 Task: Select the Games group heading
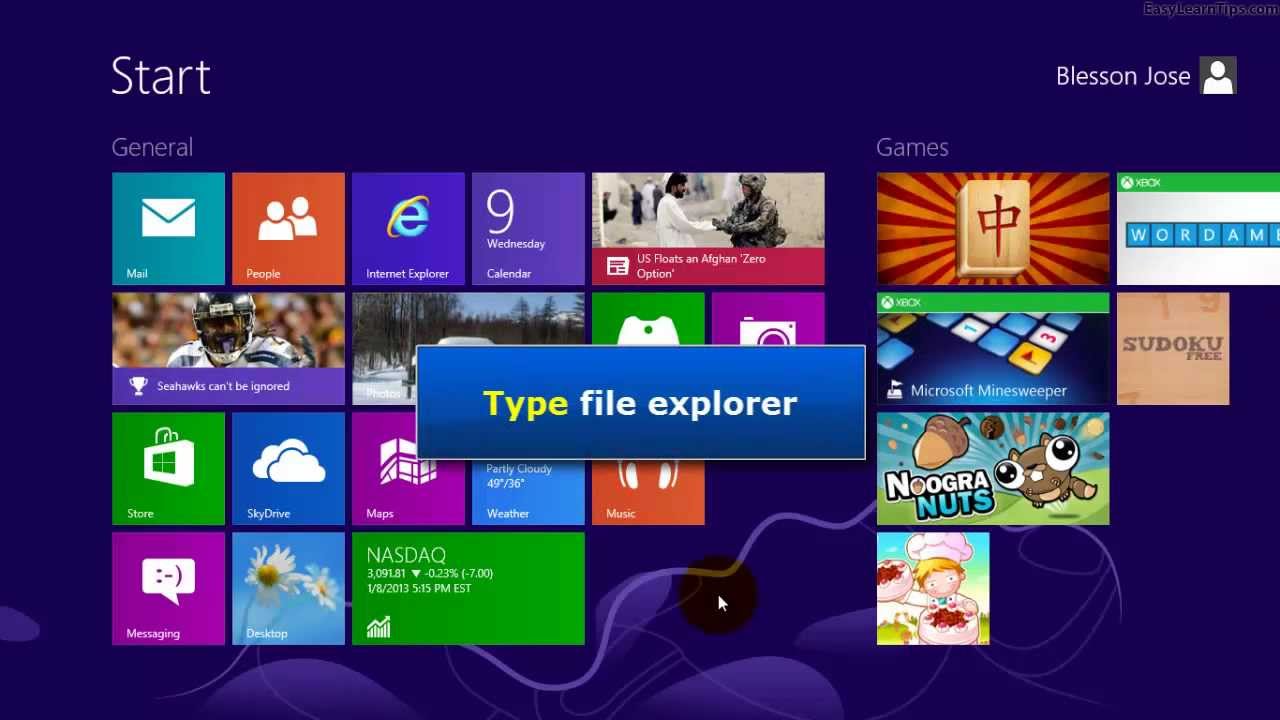tap(912, 147)
